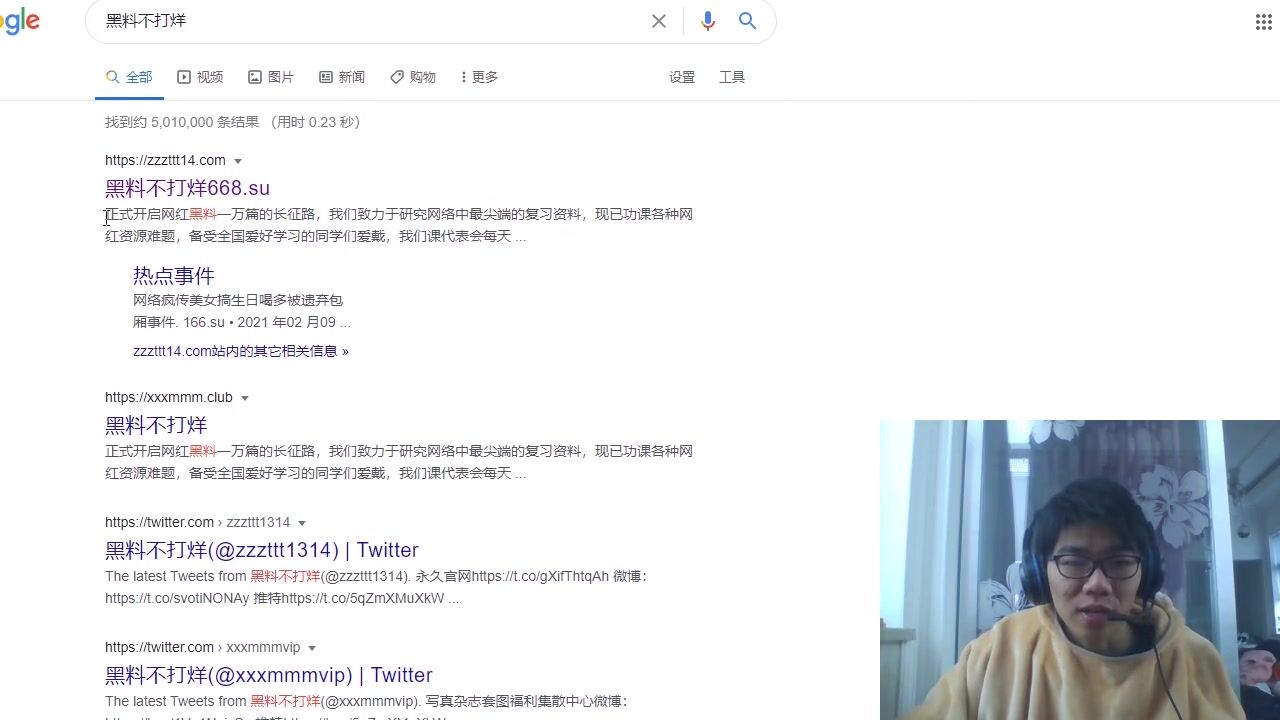Click zzzttt14.com站内的其它相关信息 link

pyautogui.click(x=240, y=351)
